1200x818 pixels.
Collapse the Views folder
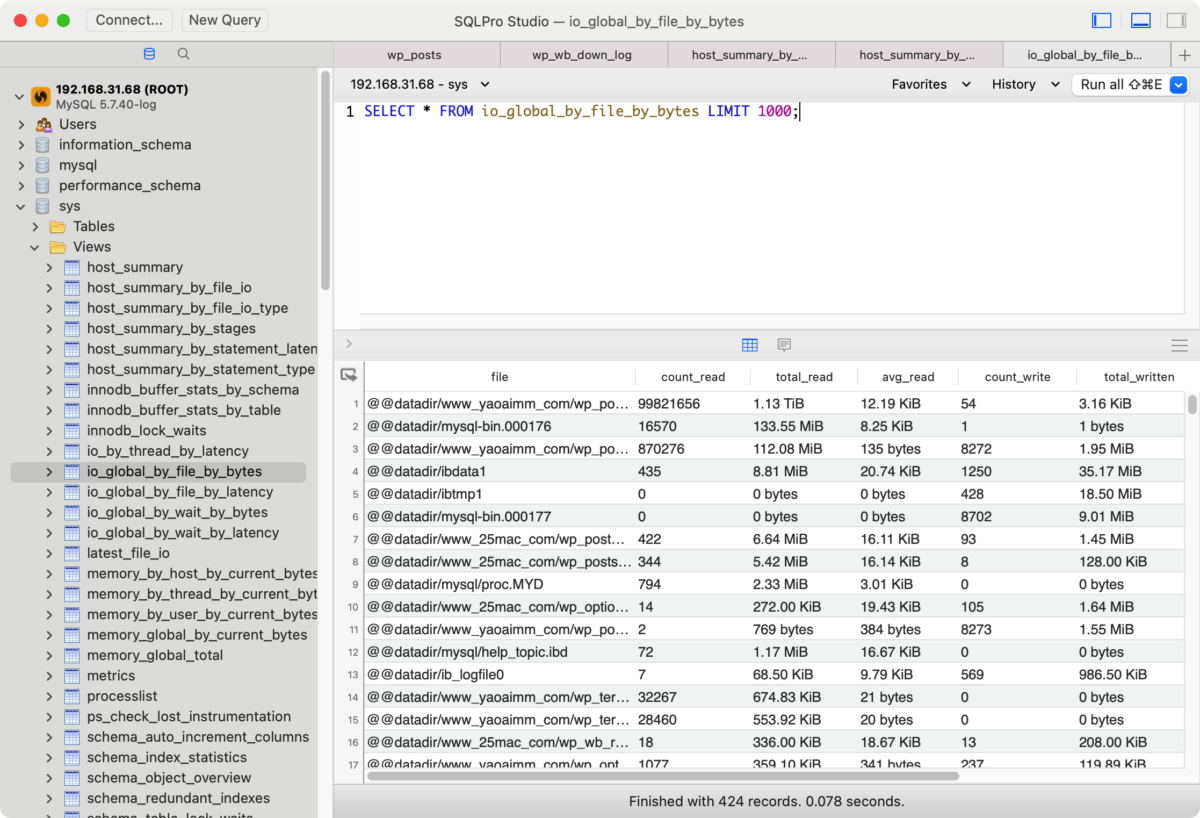tap(35, 247)
